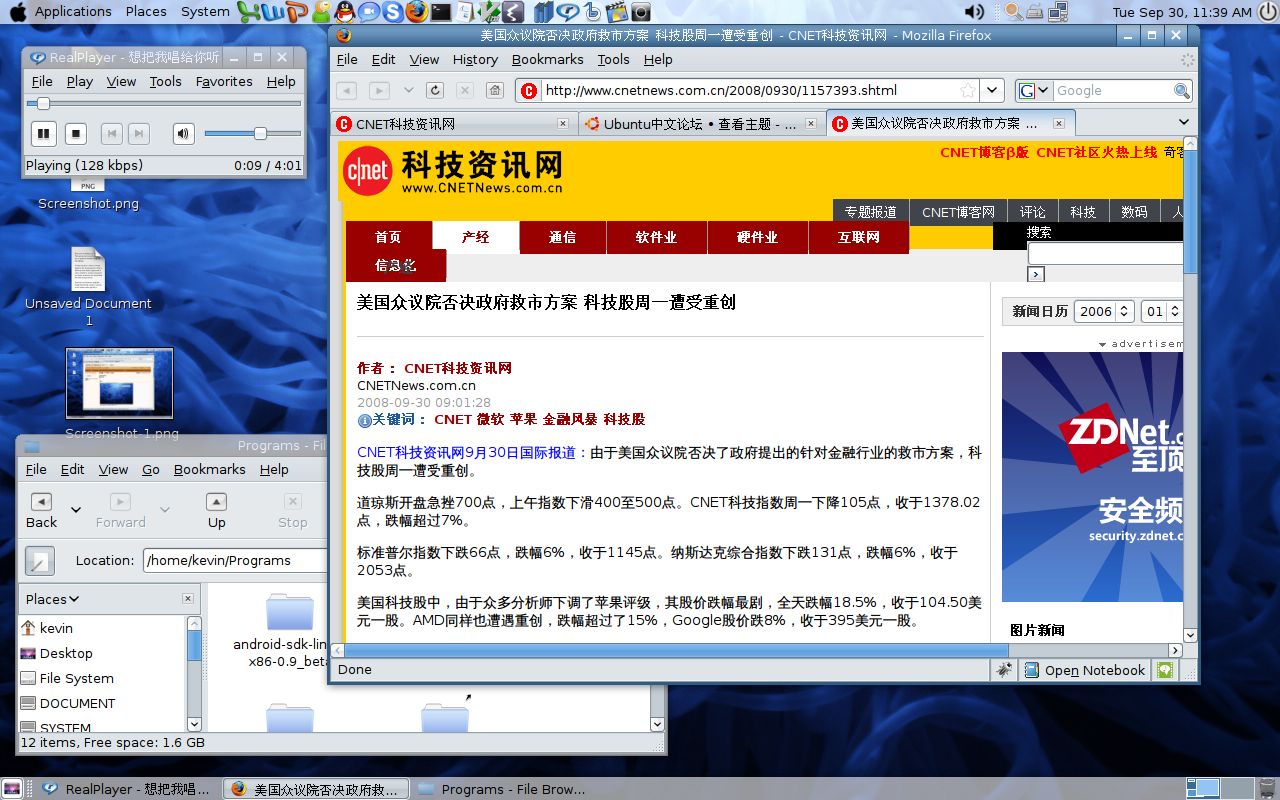The height and width of the screenshot is (800, 1280).
Task: Switch to CNET科技资讯网 tab
Action: pos(453,124)
